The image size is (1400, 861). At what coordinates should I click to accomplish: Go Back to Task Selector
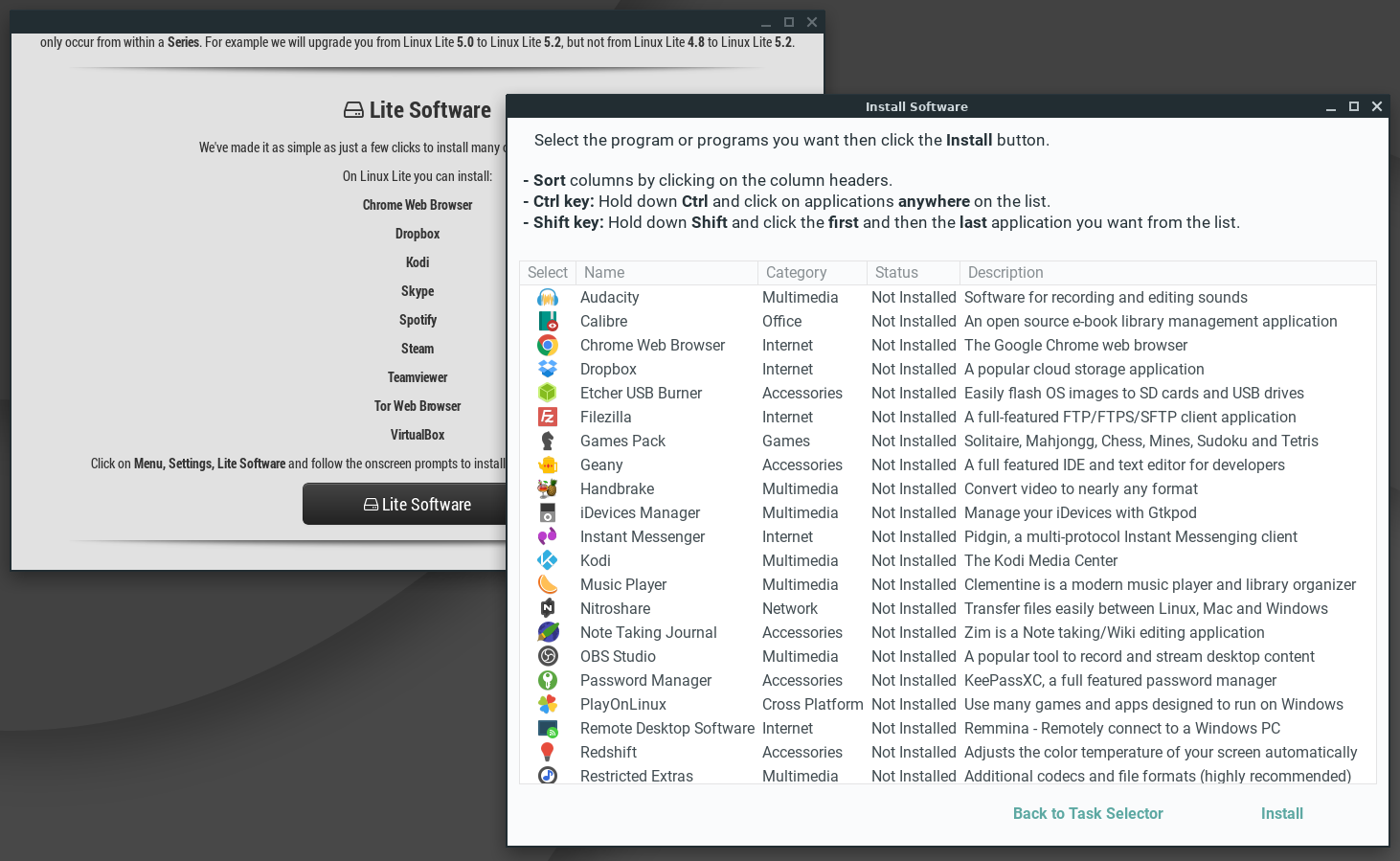(1088, 813)
